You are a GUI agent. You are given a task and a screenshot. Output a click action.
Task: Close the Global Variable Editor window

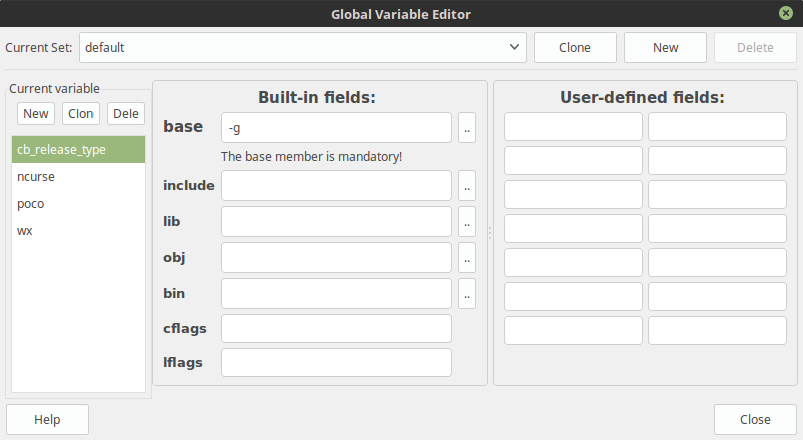point(786,14)
